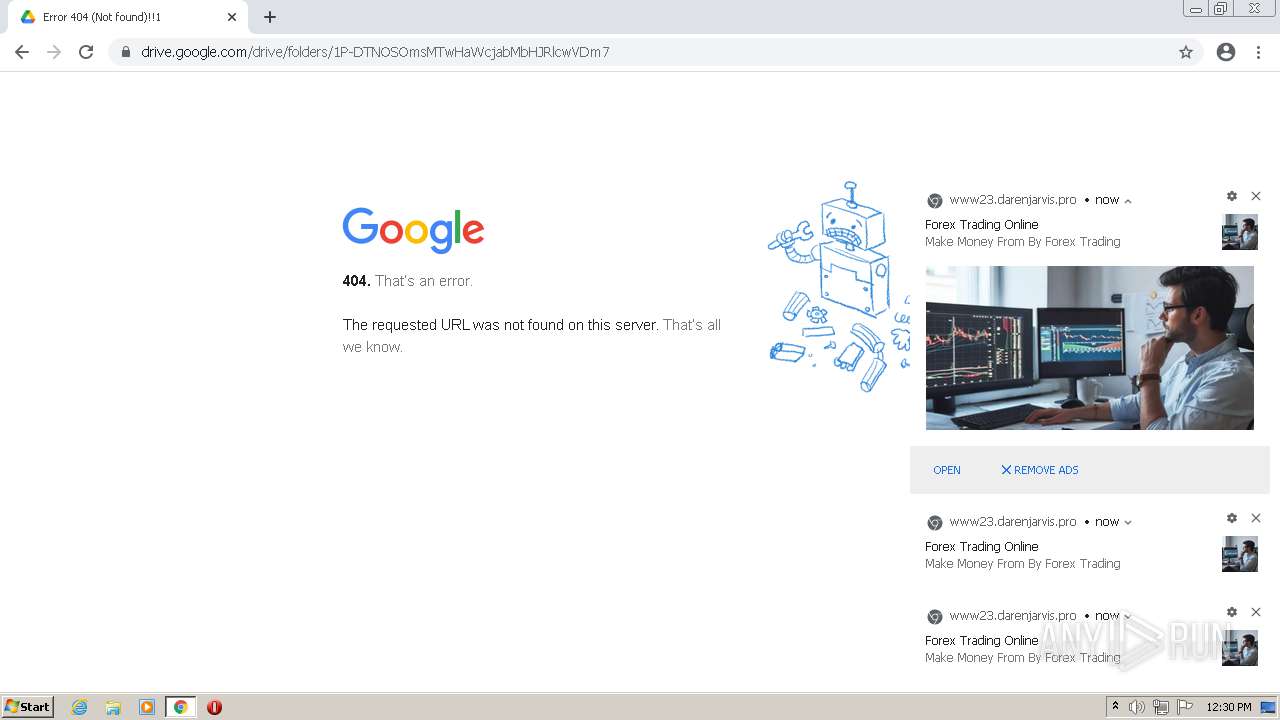The width and height of the screenshot is (1280, 720).
Task: Open settings gear of the second notification
Action: click(1232, 518)
